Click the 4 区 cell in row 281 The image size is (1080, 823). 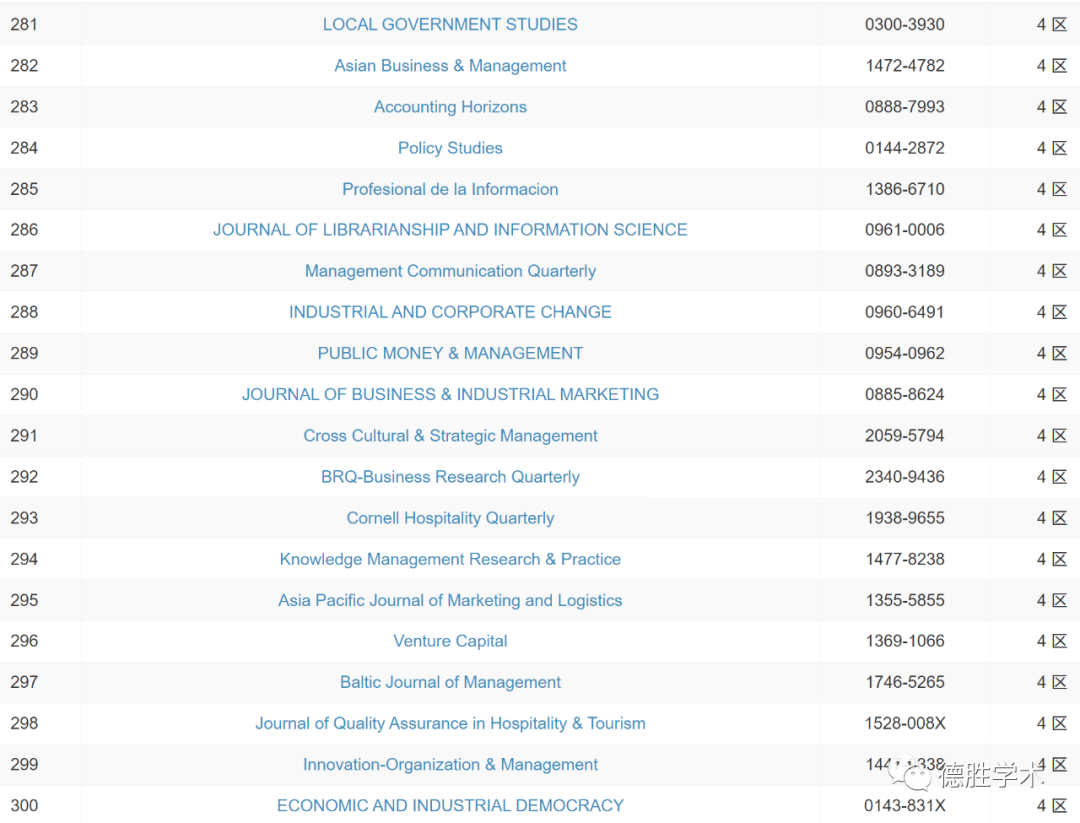click(1052, 24)
